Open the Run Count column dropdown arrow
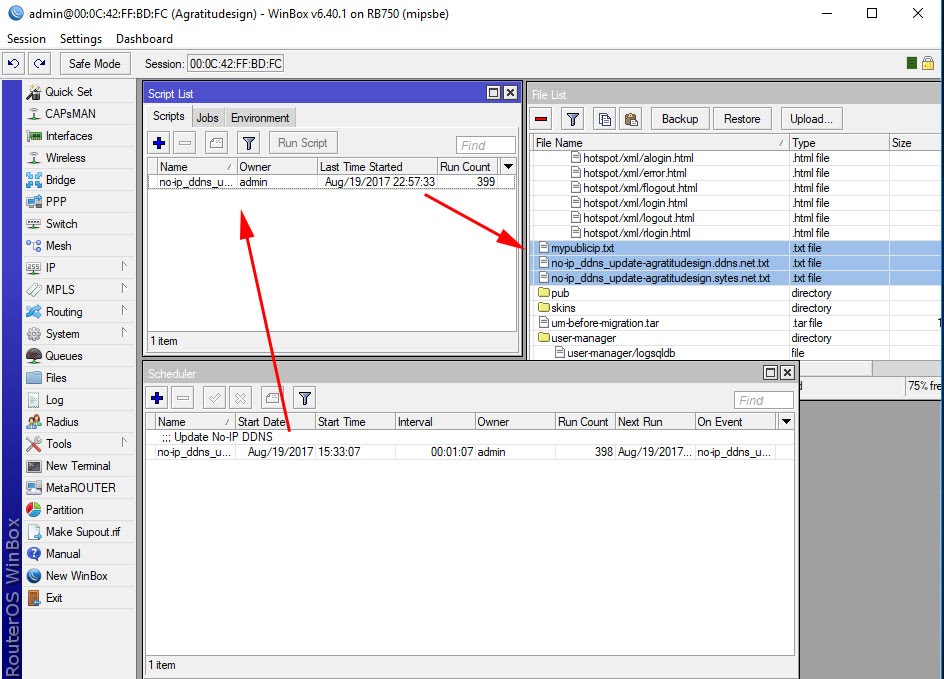The image size is (944, 679). (508, 166)
